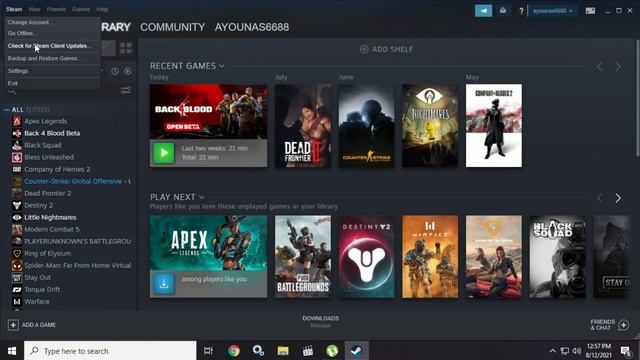640x360 pixels.
Task: Switch library to grid view icon
Action: (x=126, y=48)
